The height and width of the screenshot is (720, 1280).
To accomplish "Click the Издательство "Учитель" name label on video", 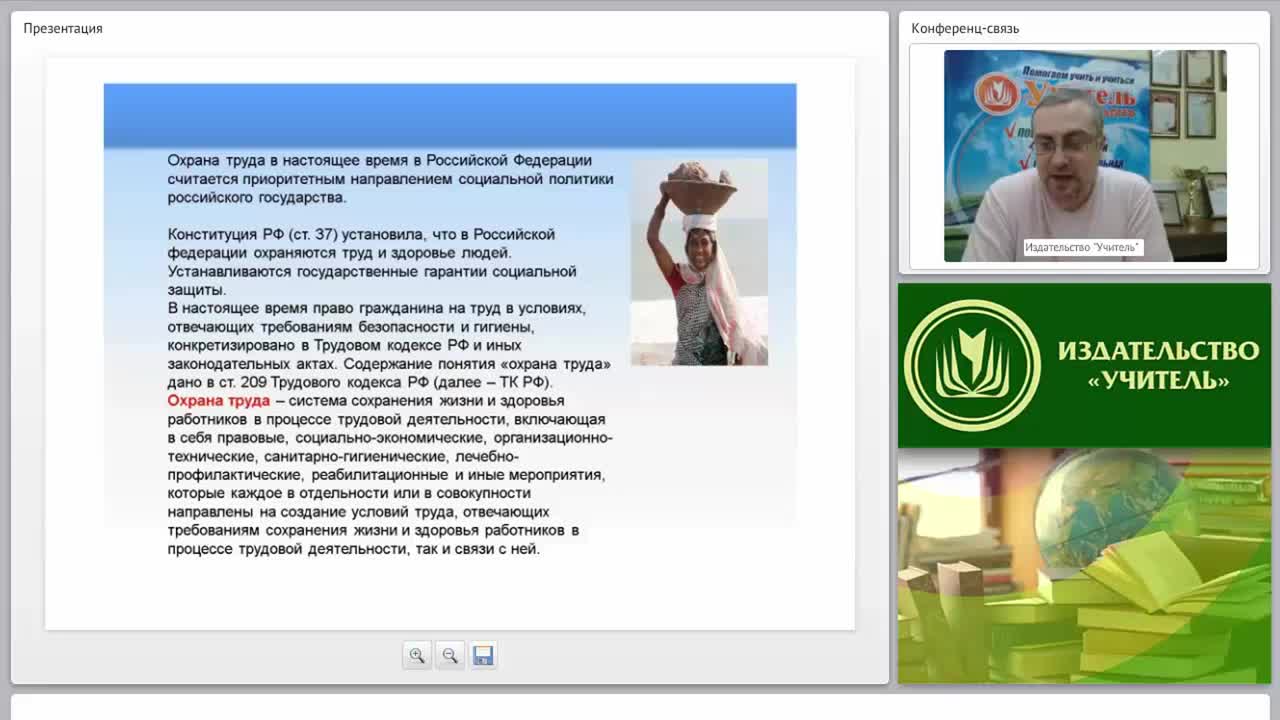I will (1083, 247).
